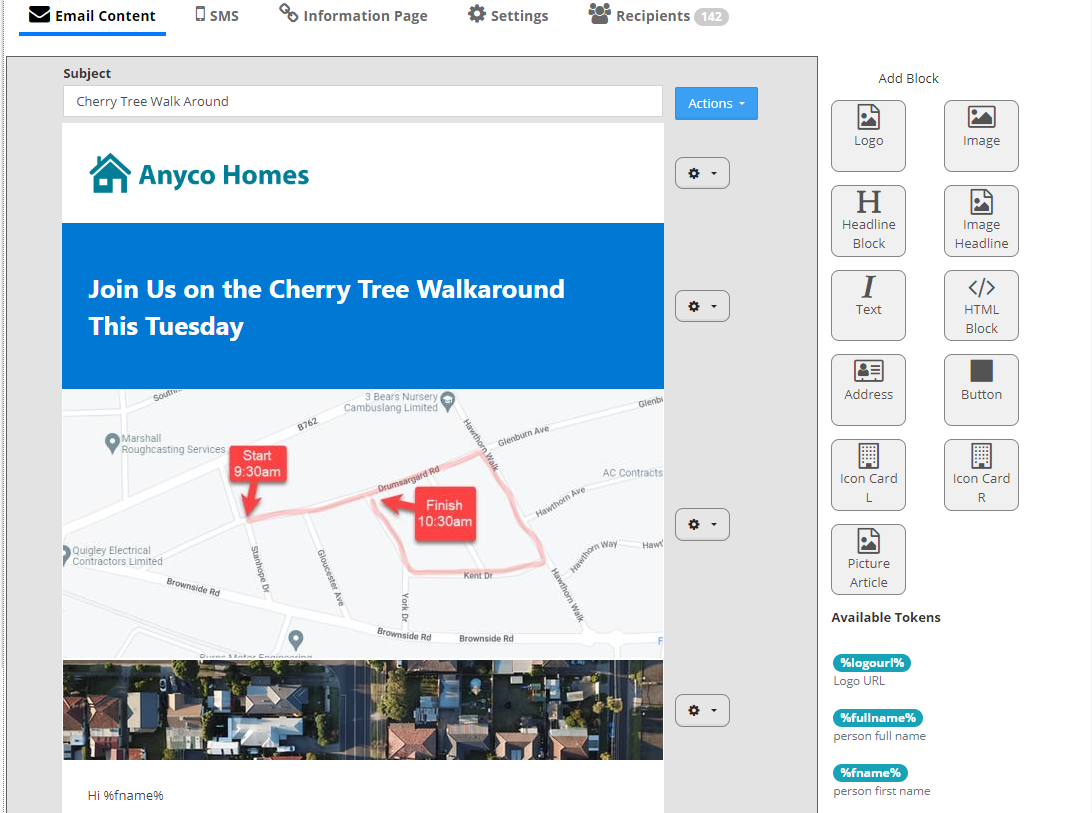Add an Address block
The width and height of the screenshot is (1092, 813).
pyautogui.click(x=868, y=390)
